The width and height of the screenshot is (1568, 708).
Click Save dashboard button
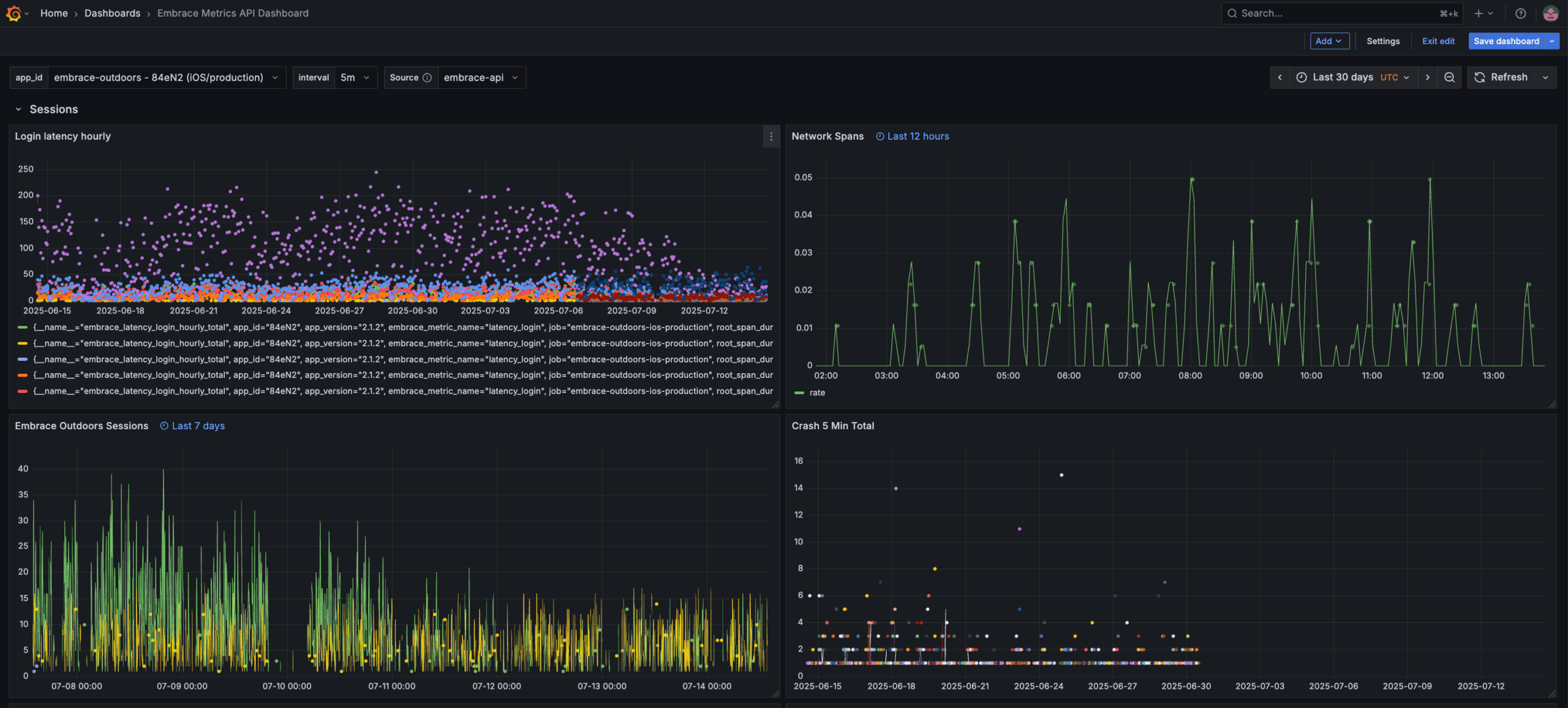pos(1506,41)
